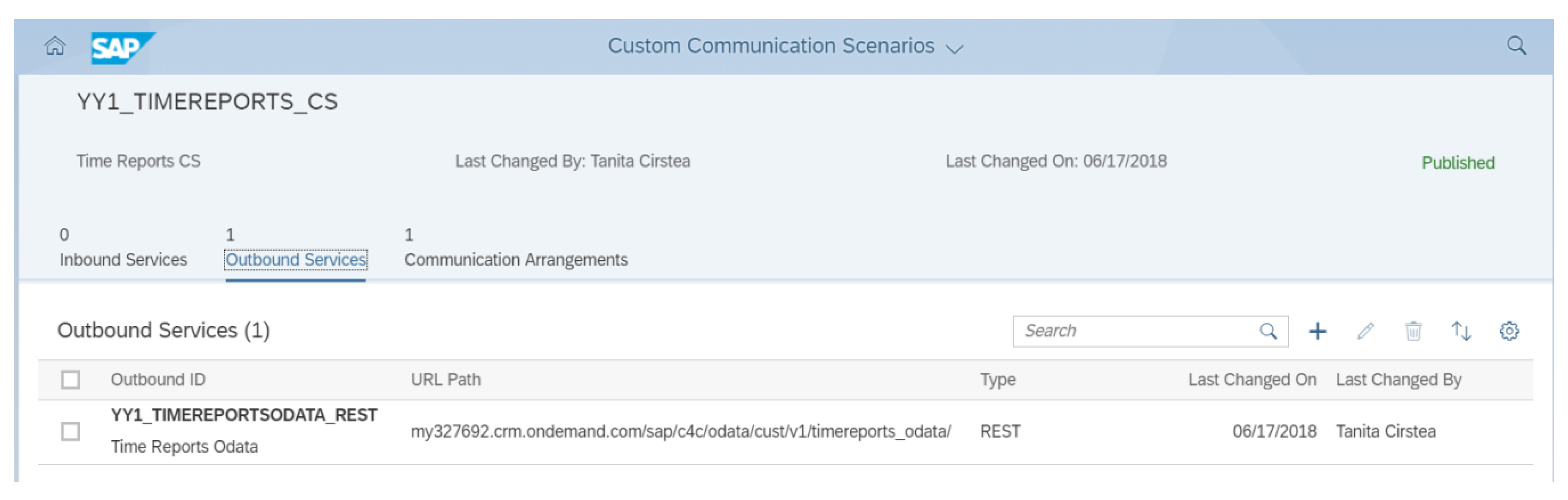Open the Communication Arrangements tab
1568x500 pixels.
coord(516,260)
